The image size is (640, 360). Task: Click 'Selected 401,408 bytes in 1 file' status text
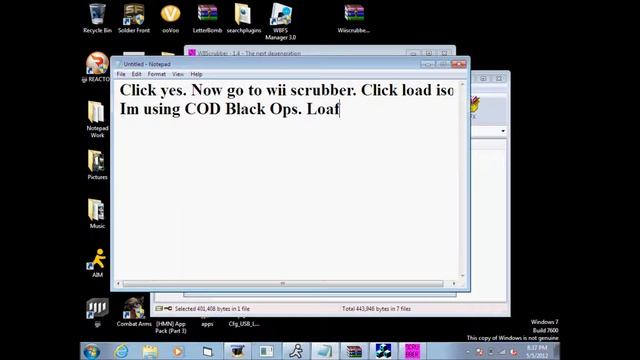[x=212, y=309]
